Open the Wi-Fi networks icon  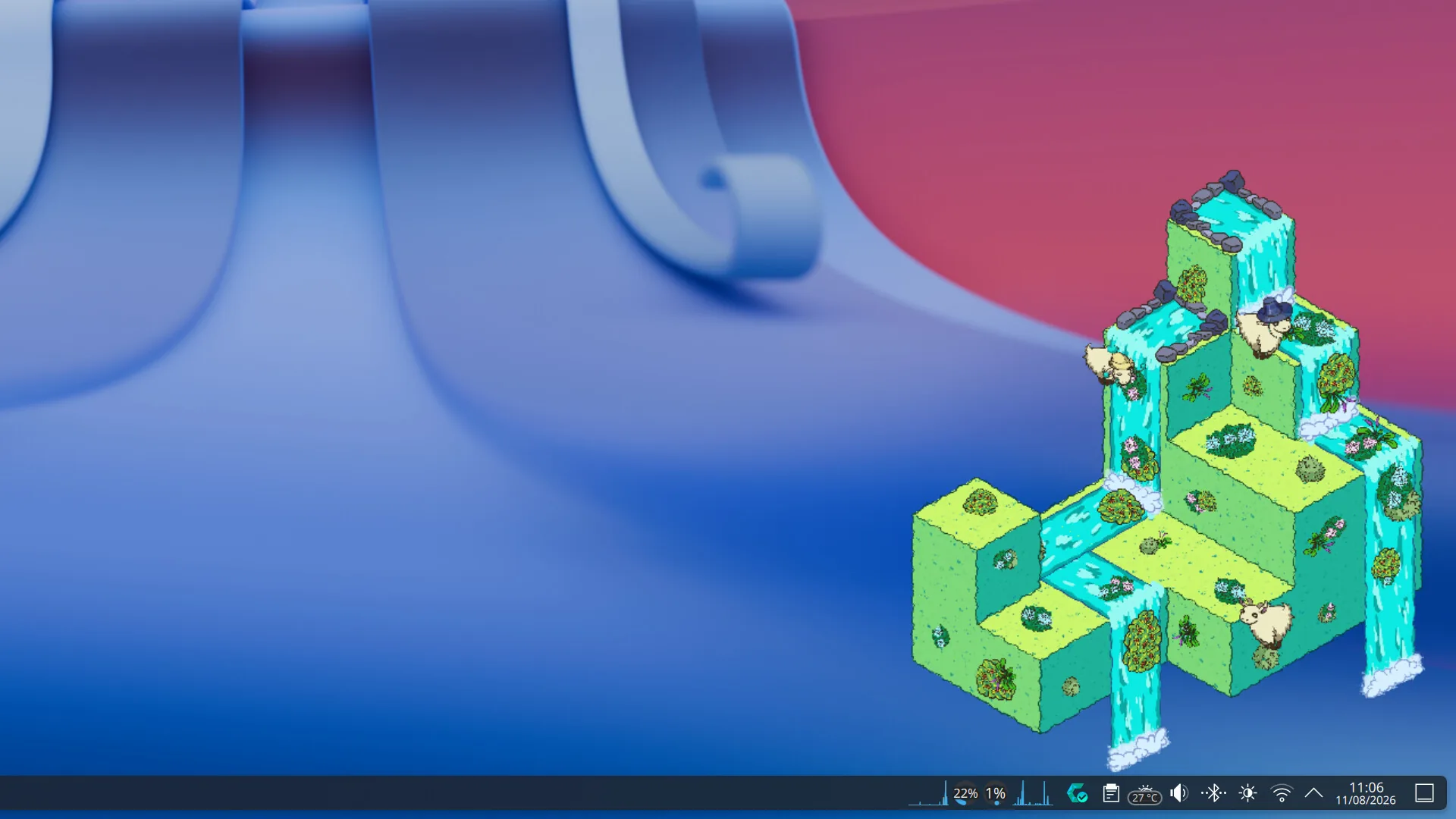point(1282,793)
